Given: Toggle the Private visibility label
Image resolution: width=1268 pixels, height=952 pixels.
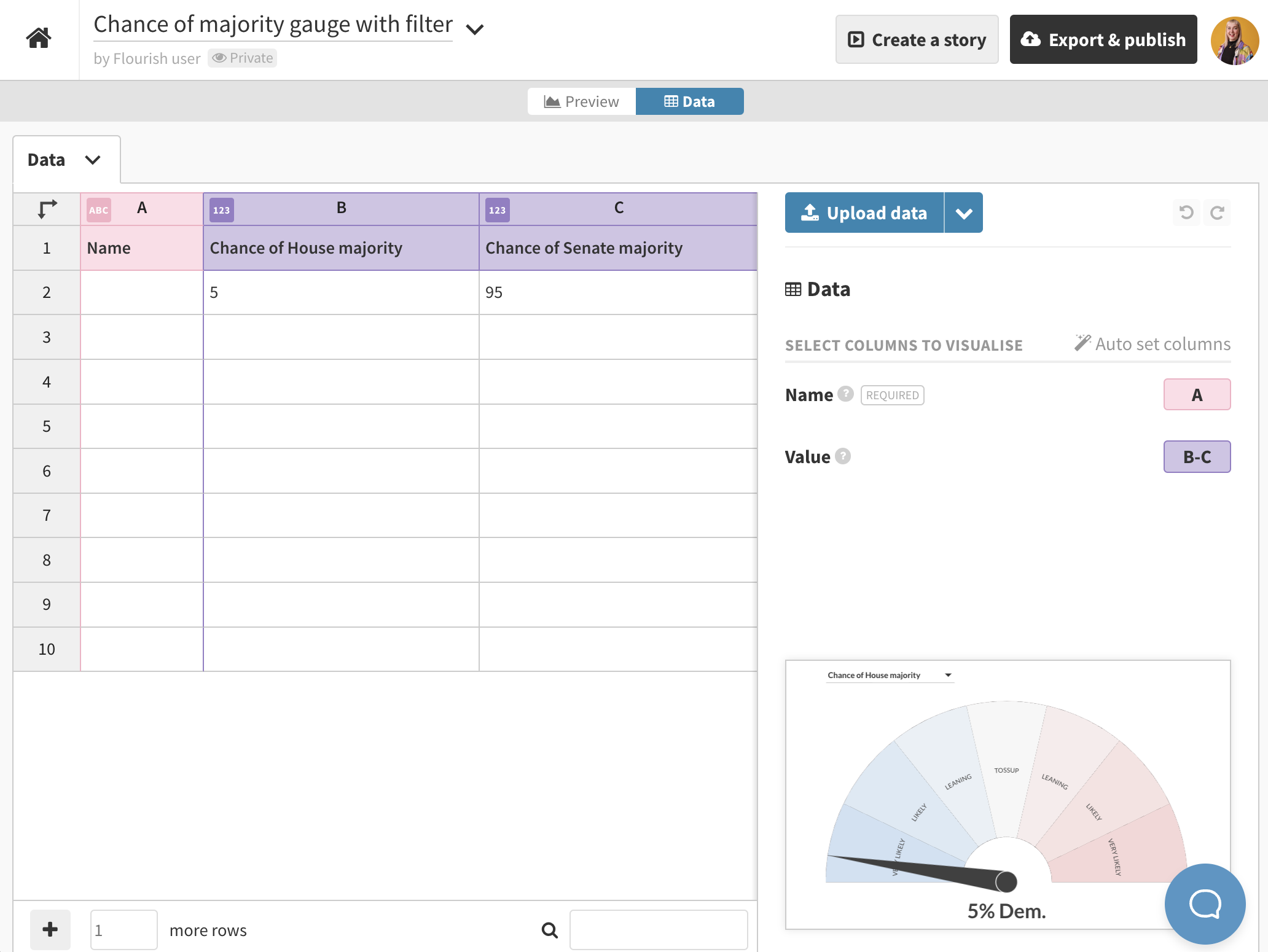Looking at the screenshot, I should (242, 57).
